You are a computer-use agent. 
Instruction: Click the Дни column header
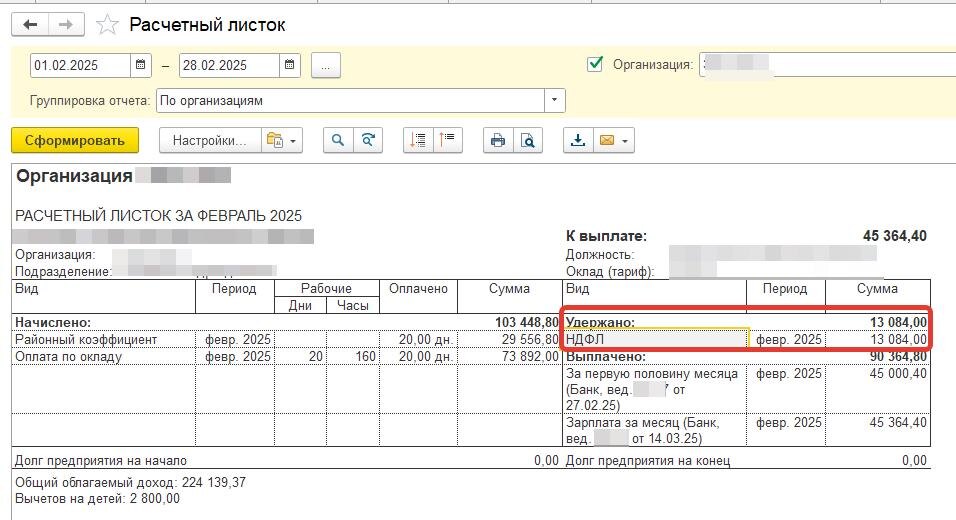coord(301,305)
